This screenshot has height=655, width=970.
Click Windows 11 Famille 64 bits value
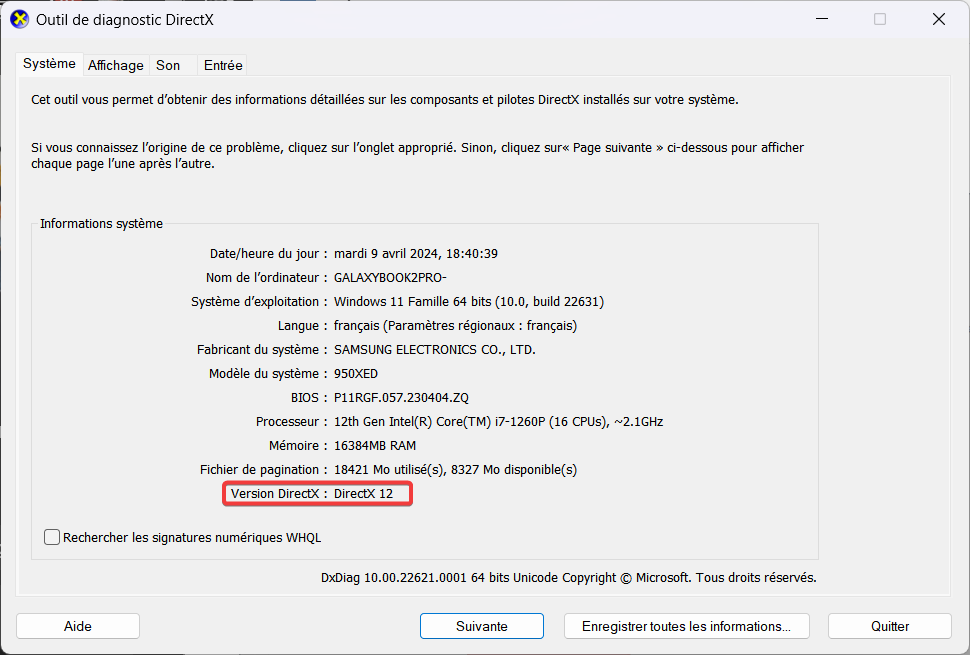pos(469,302)
